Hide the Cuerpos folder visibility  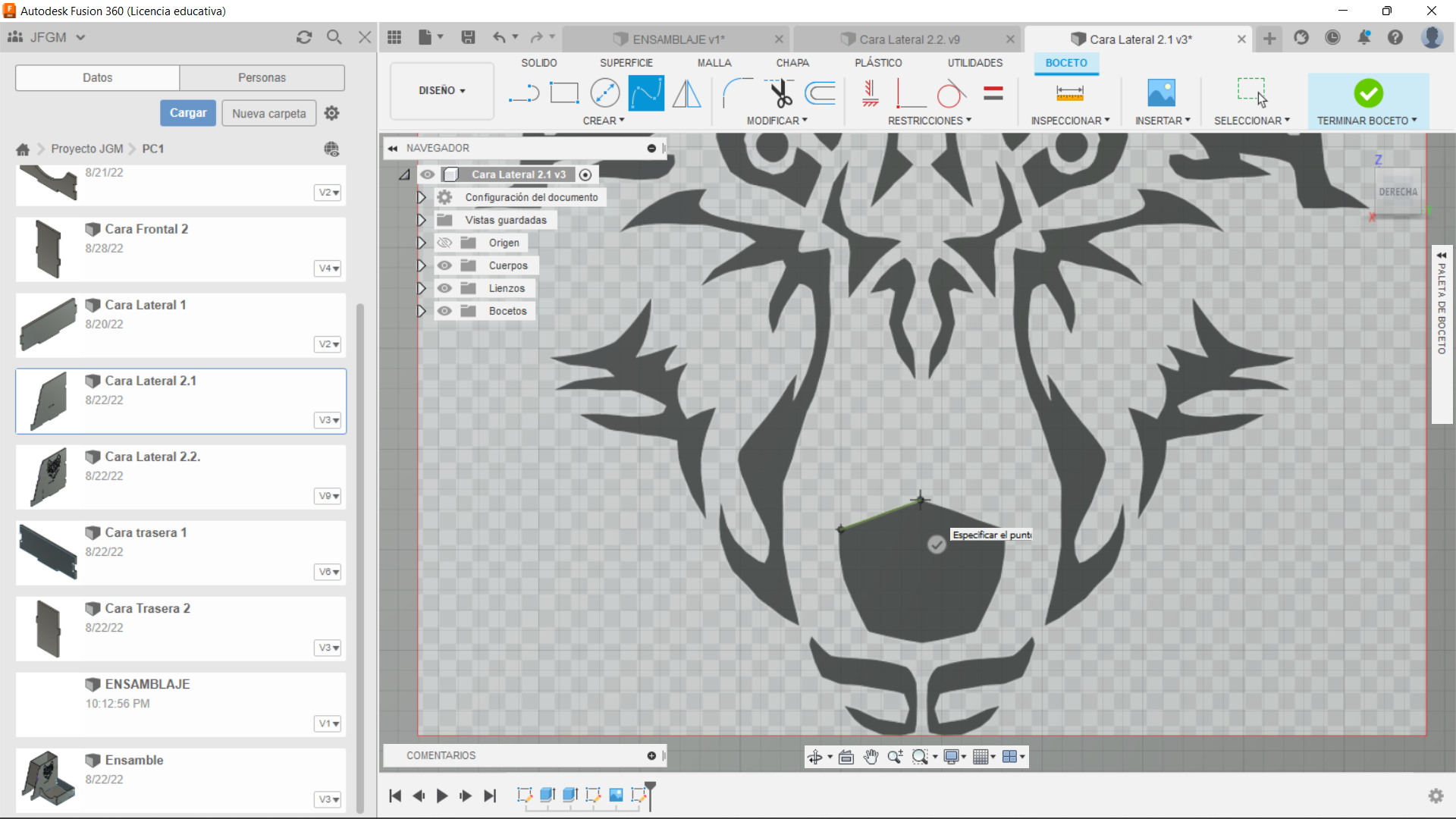[444, 265]
